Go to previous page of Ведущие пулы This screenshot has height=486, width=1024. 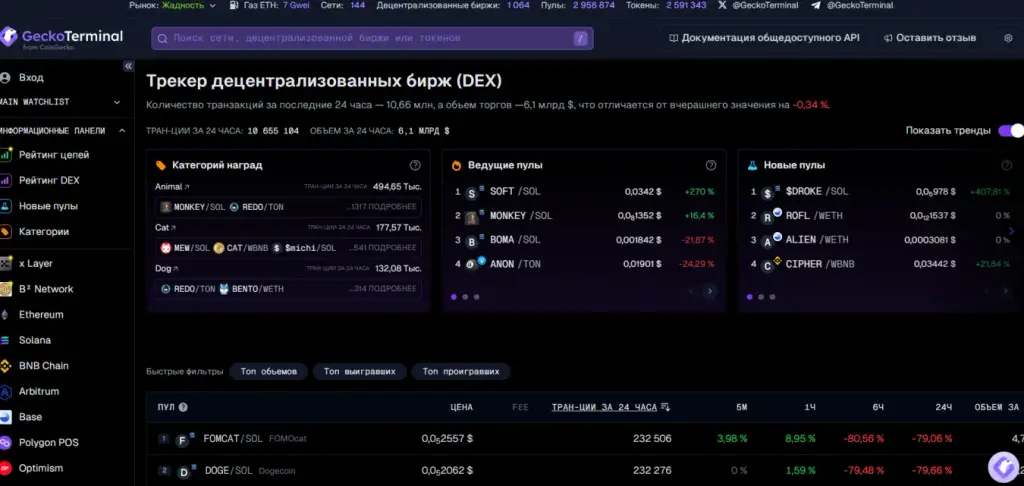[691, 291]
